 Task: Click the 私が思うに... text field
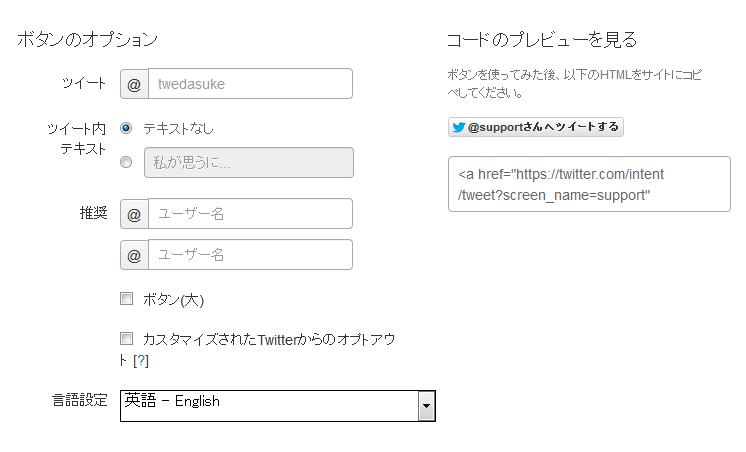tap(249, 163)
